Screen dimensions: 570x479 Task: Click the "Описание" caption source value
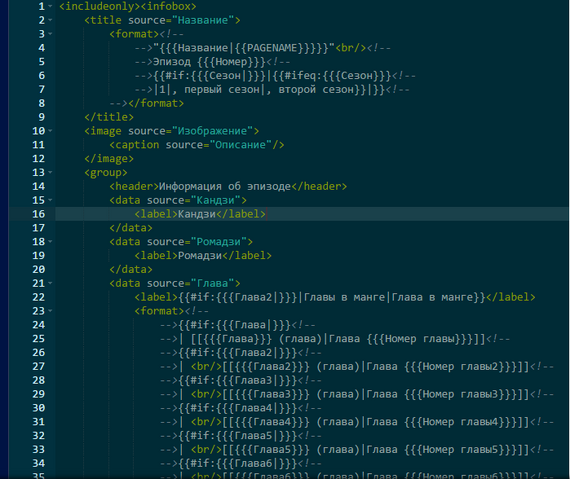point(241,145)
